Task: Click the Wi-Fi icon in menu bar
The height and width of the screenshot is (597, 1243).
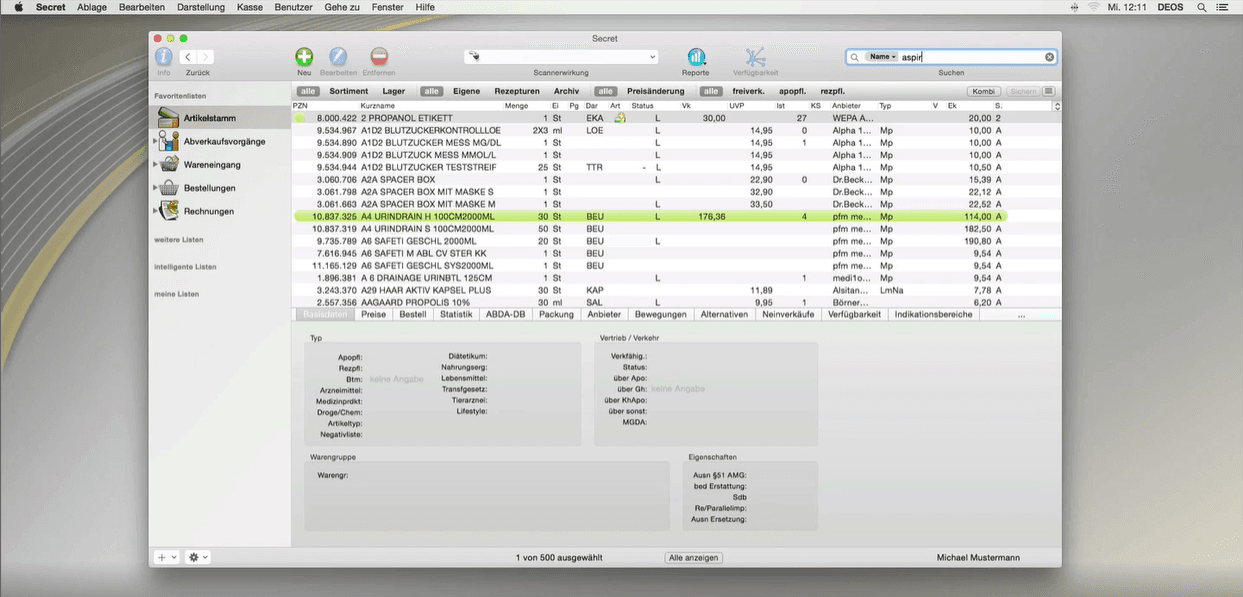Action: tap(1093, 7)
